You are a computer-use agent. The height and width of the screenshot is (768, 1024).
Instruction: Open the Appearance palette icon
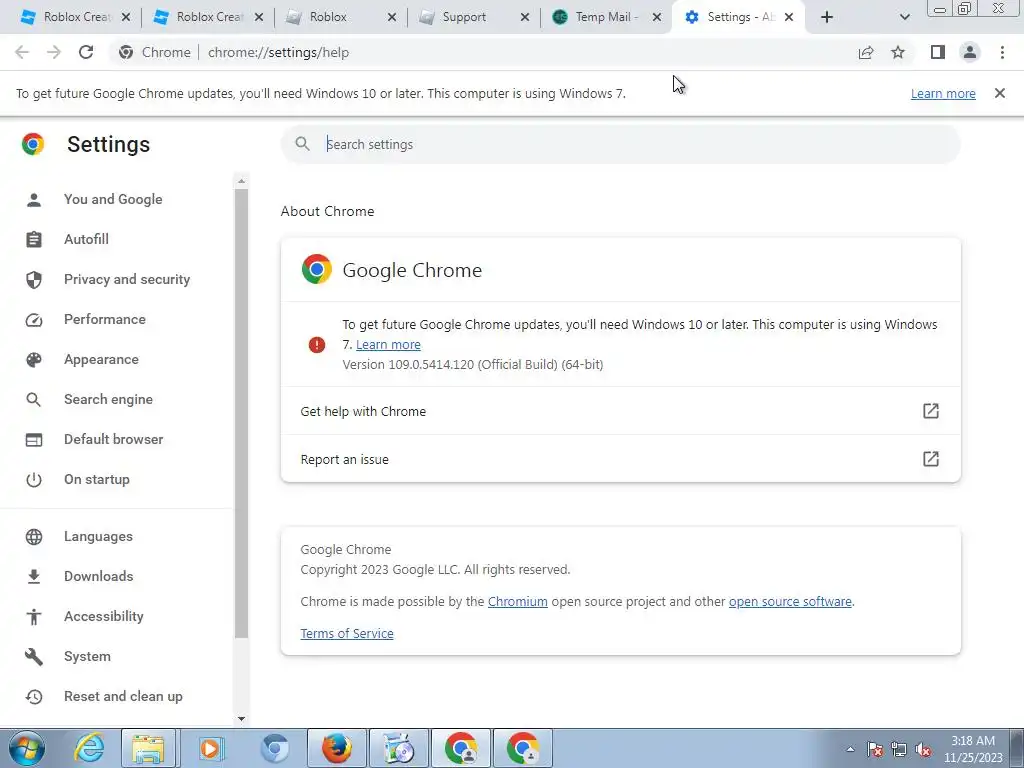click(x=34, y=360)
